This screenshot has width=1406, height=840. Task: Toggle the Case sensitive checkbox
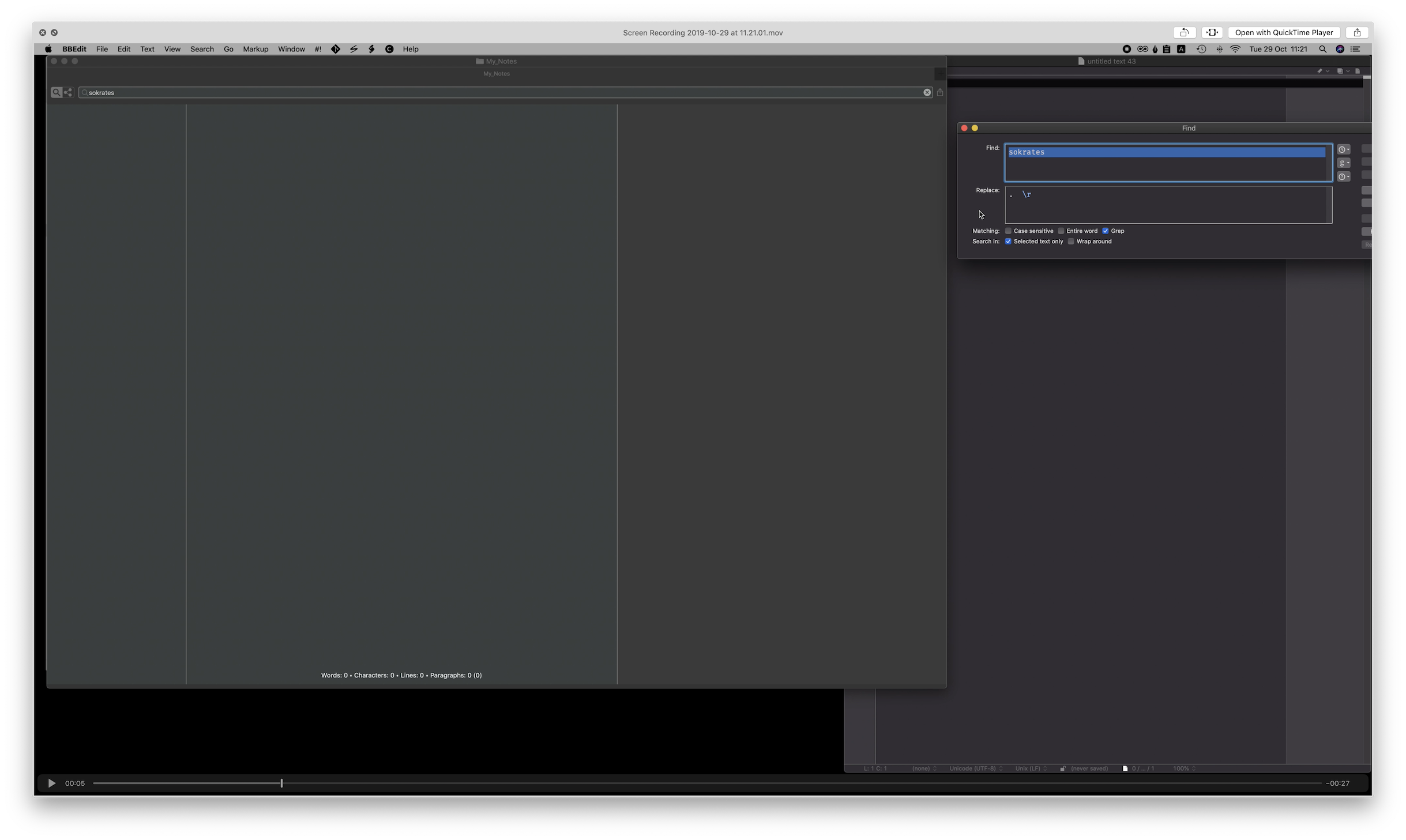pos(1008,231)
